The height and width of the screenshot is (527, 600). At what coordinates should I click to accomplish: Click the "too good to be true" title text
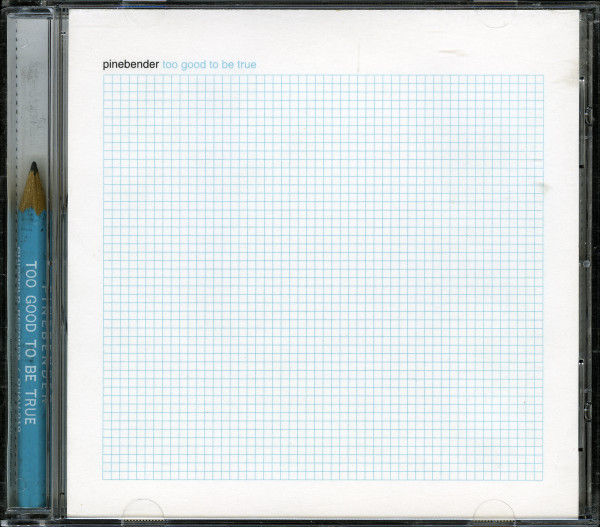click(x=209, y=65)
